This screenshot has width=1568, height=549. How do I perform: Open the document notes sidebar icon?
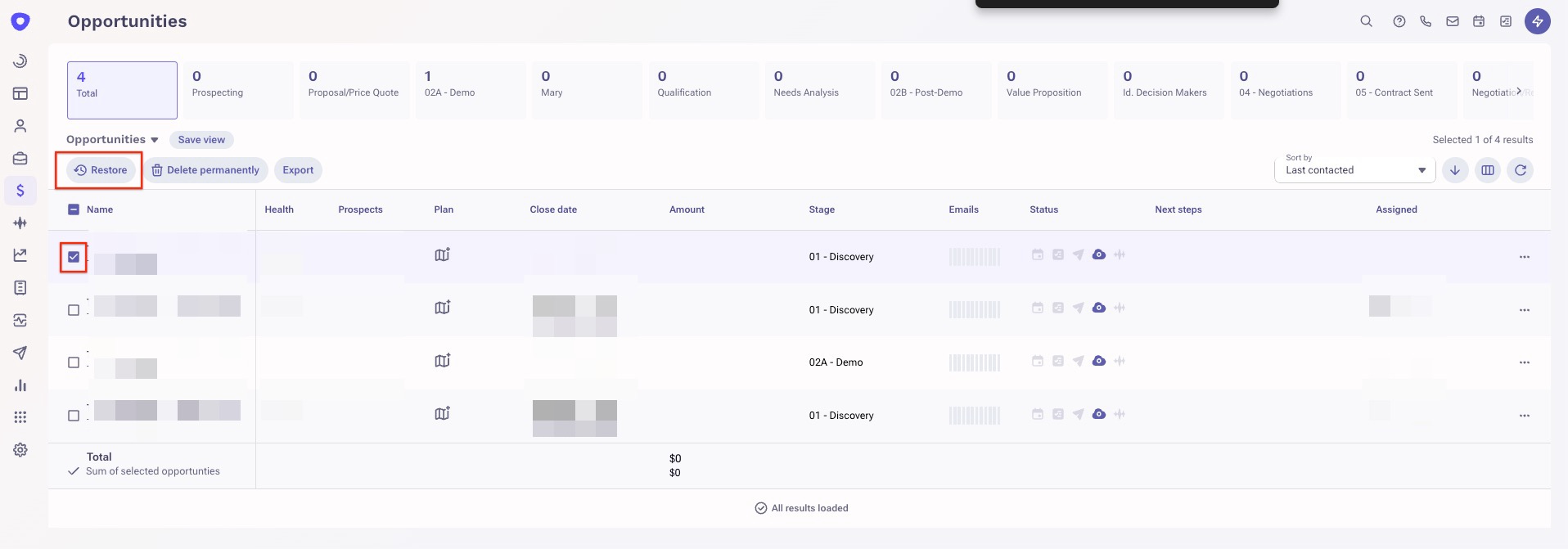point(20,287)
